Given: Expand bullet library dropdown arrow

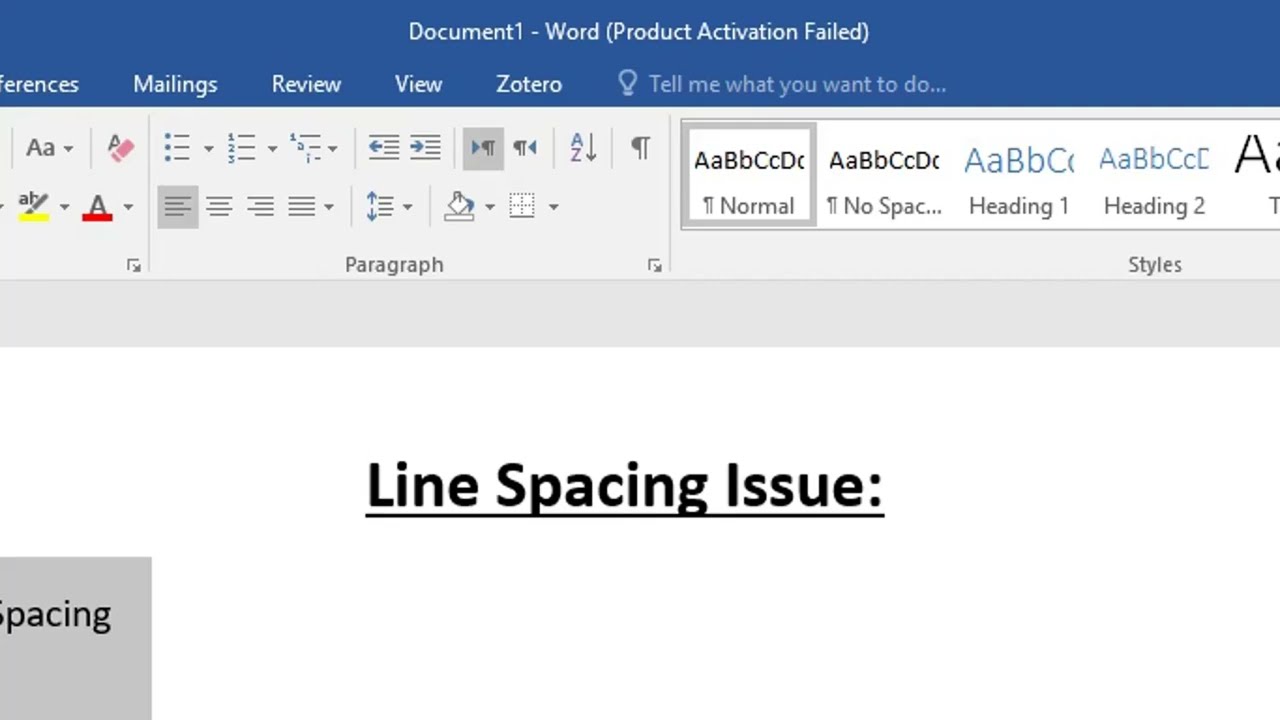Looking at the screenshot, I should click(x=208, y=149).
